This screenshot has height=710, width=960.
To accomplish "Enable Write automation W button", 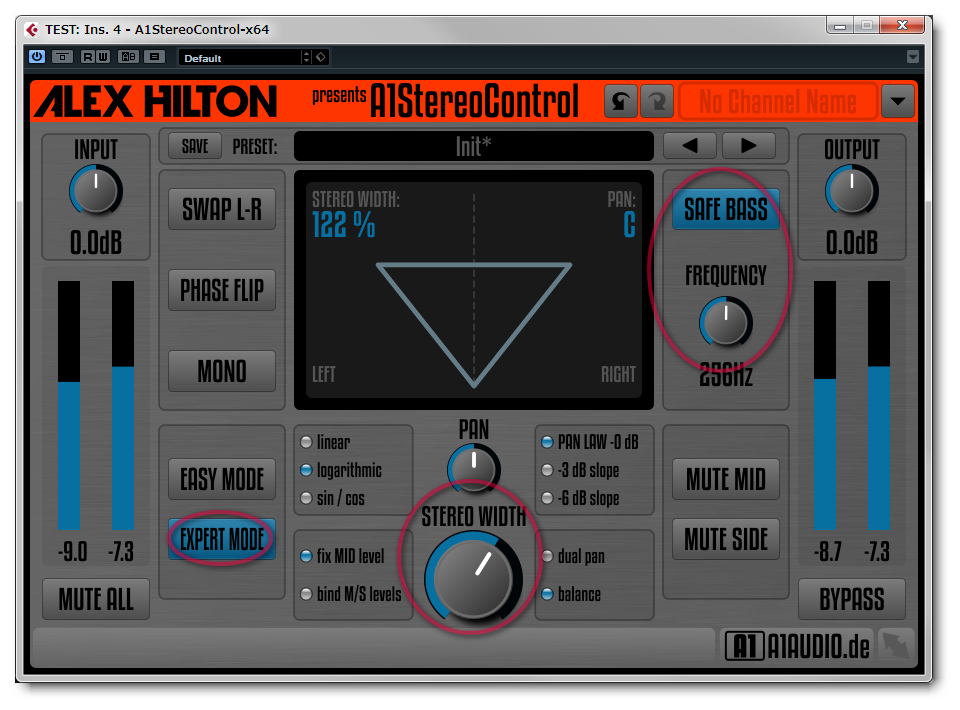I will click(x=103, y=57).
